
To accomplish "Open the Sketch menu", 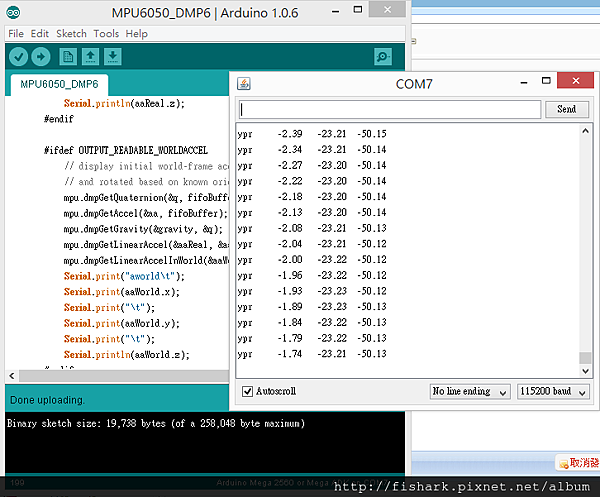I will (x=71, y=33).
